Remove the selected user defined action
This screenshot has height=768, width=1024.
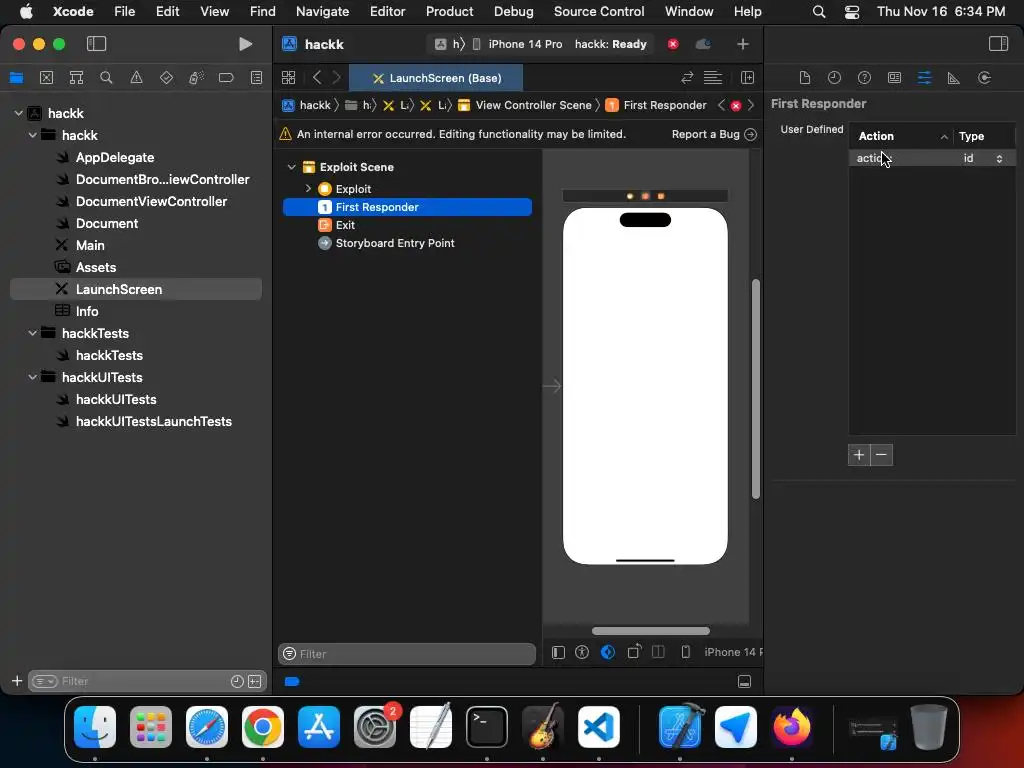pyautogui.click(x=881, y=455)
